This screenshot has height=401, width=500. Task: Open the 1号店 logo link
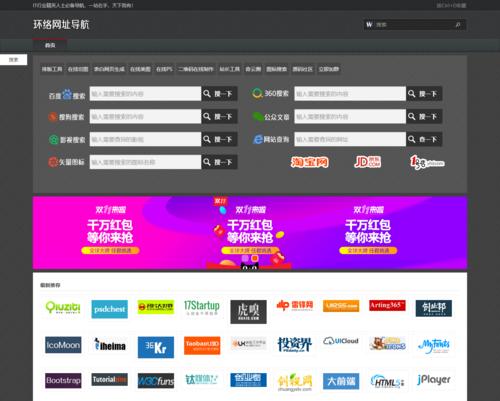coord(427,162)
